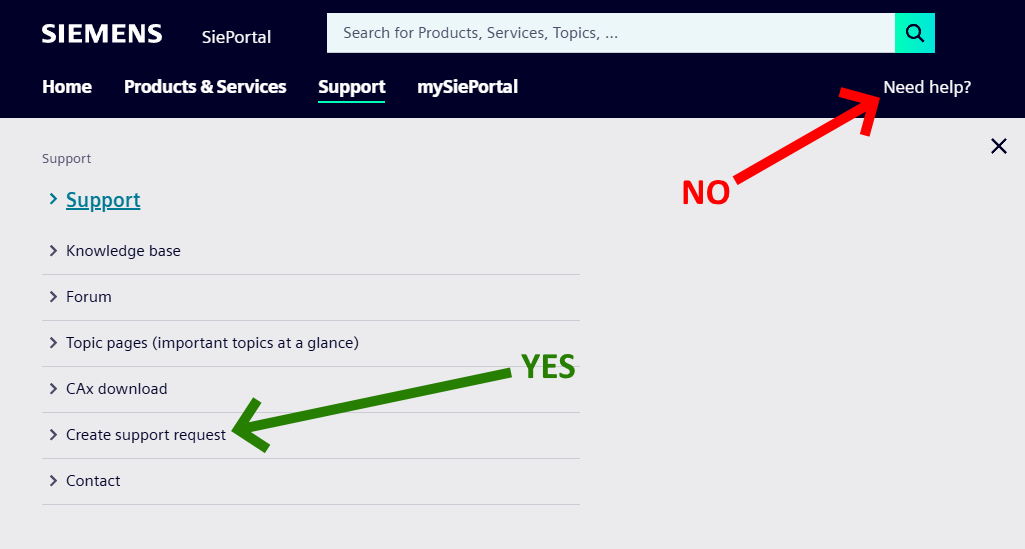This screenshot has height=549, width=1025.
Task: Click chevron before the Support heading
Action: [x=53, y=200]
